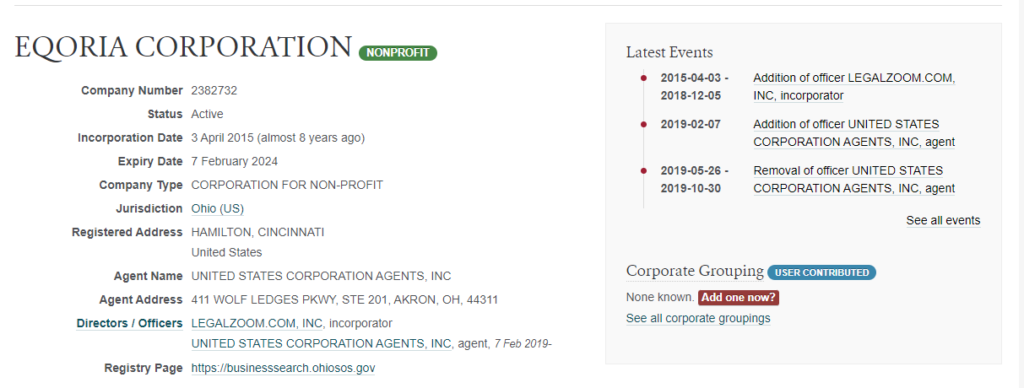Open See all corporate groupings link
The image size is (1024, 388).
tap(698, 318)
